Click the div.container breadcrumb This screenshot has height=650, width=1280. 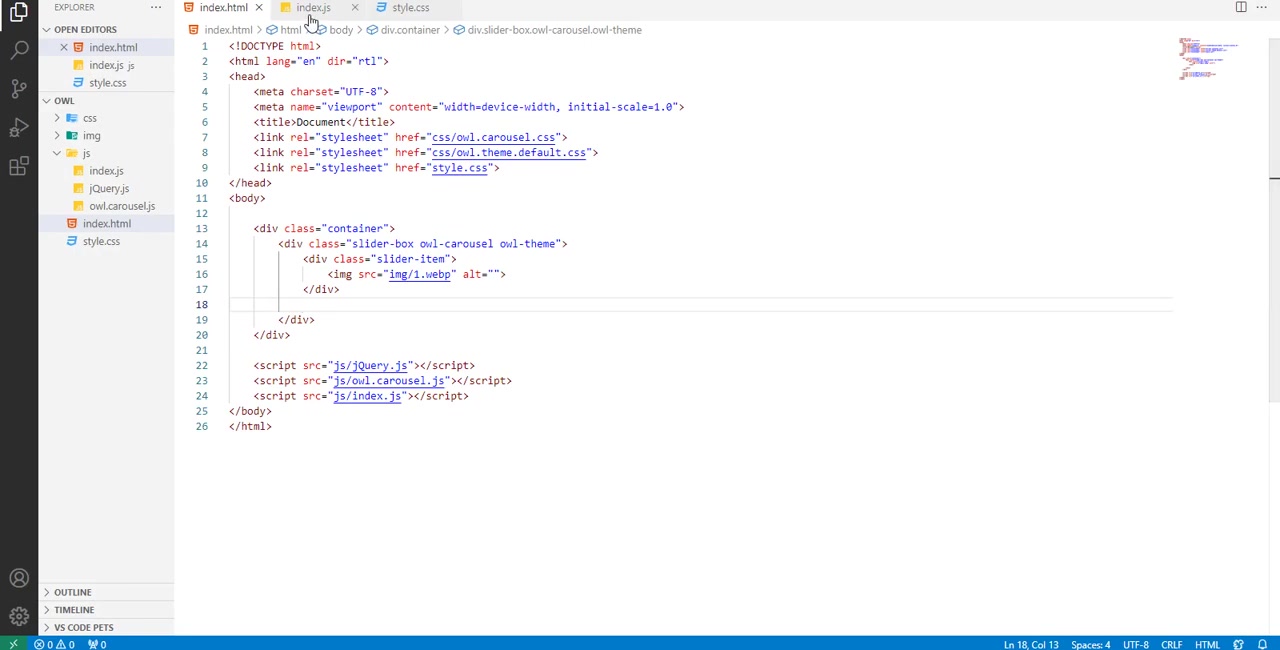click(x=409, y=30)
